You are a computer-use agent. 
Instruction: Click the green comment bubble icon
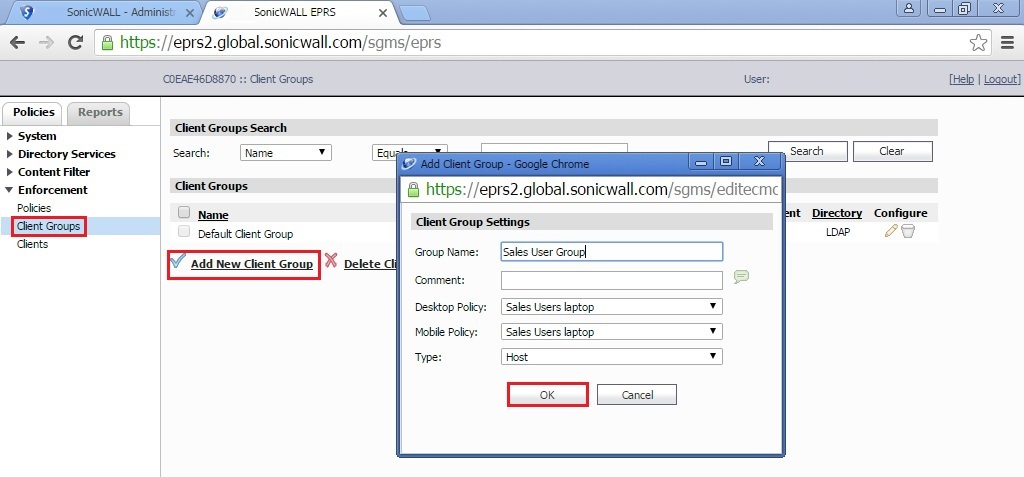(741, 277)
